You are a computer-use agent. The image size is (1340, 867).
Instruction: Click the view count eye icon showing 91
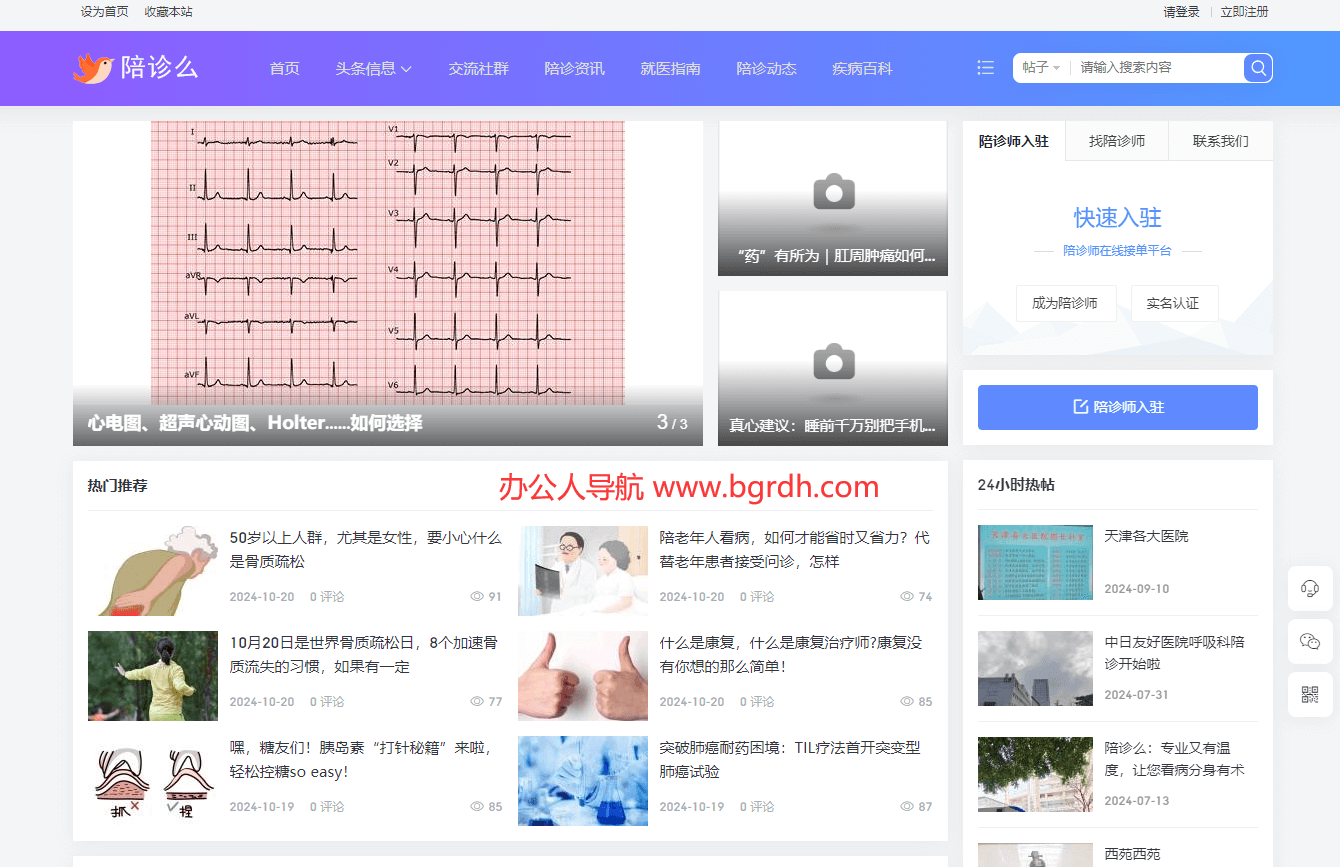click(x=479, y=596)
